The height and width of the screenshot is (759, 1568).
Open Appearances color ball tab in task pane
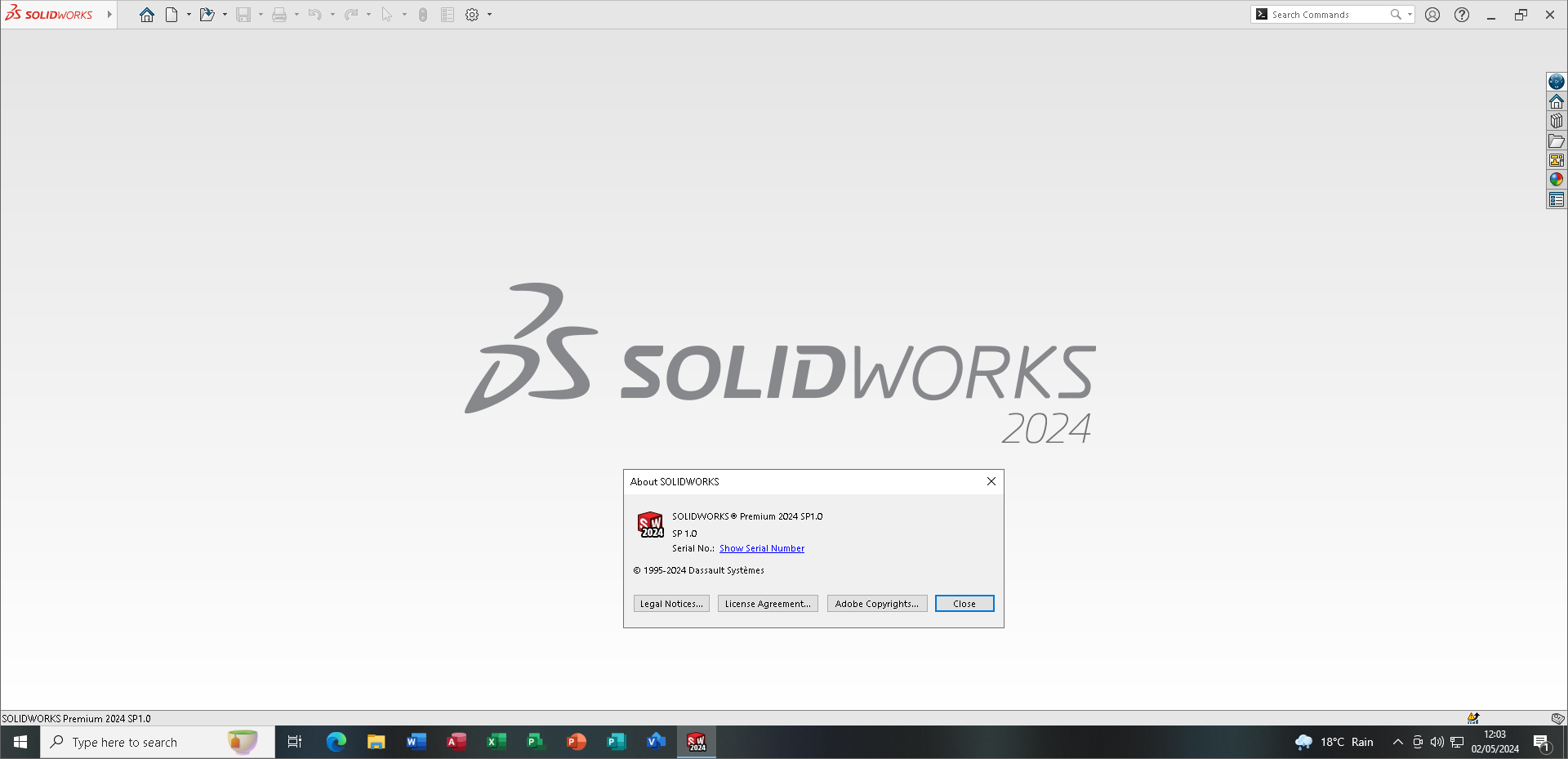[1557, 180]
